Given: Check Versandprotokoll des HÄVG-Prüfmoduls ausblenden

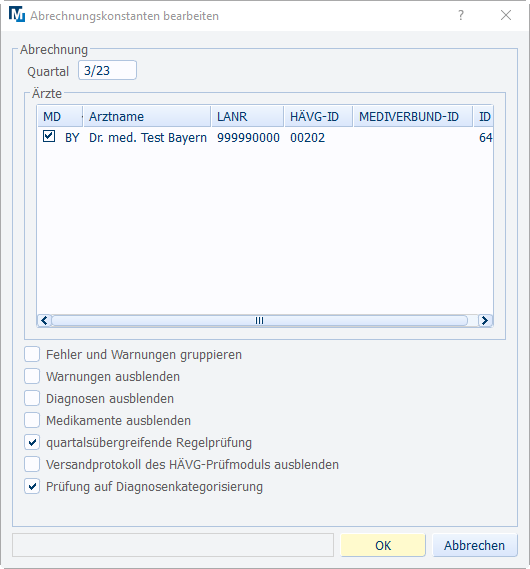Looking at the screenshot, I should 32,464.
